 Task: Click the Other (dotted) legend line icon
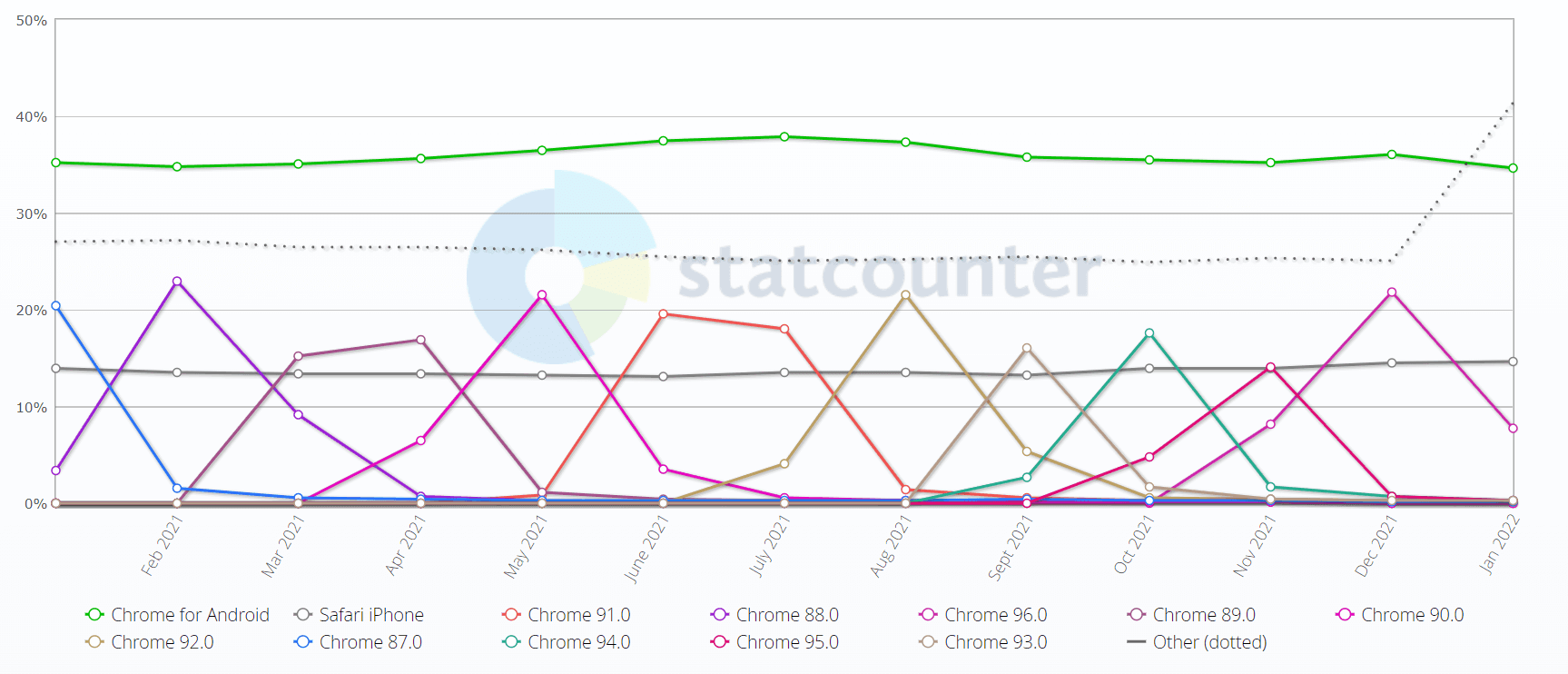[x=1136, y=642]
